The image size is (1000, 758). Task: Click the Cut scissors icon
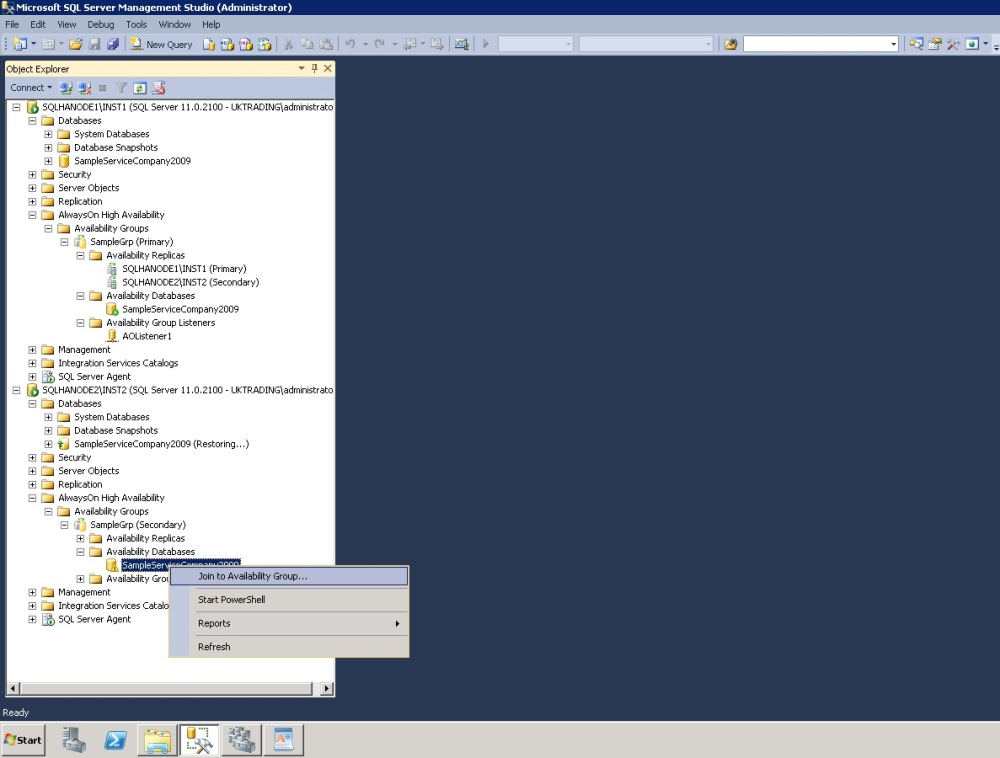tap(288, 44)
